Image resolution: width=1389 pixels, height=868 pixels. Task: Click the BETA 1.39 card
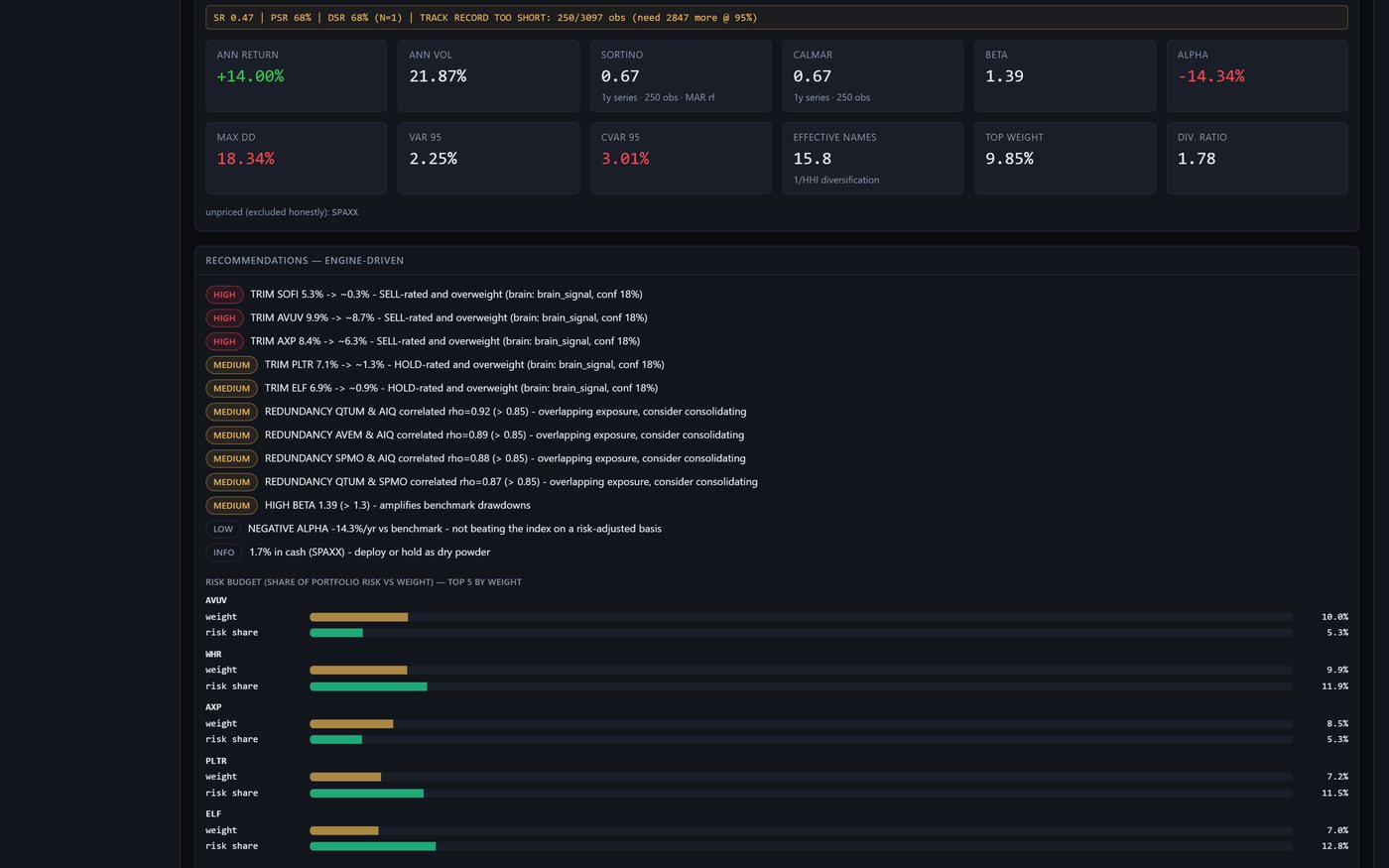point(1065,75)
